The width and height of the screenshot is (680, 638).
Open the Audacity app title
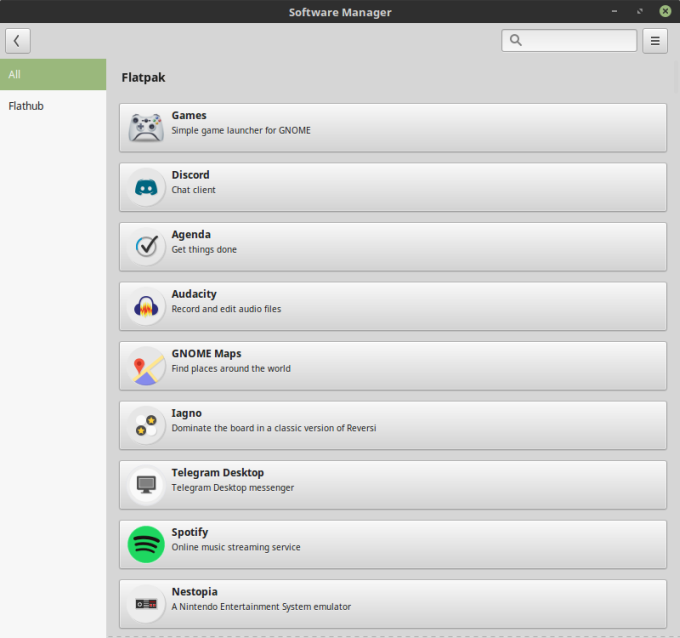(194, 294)
